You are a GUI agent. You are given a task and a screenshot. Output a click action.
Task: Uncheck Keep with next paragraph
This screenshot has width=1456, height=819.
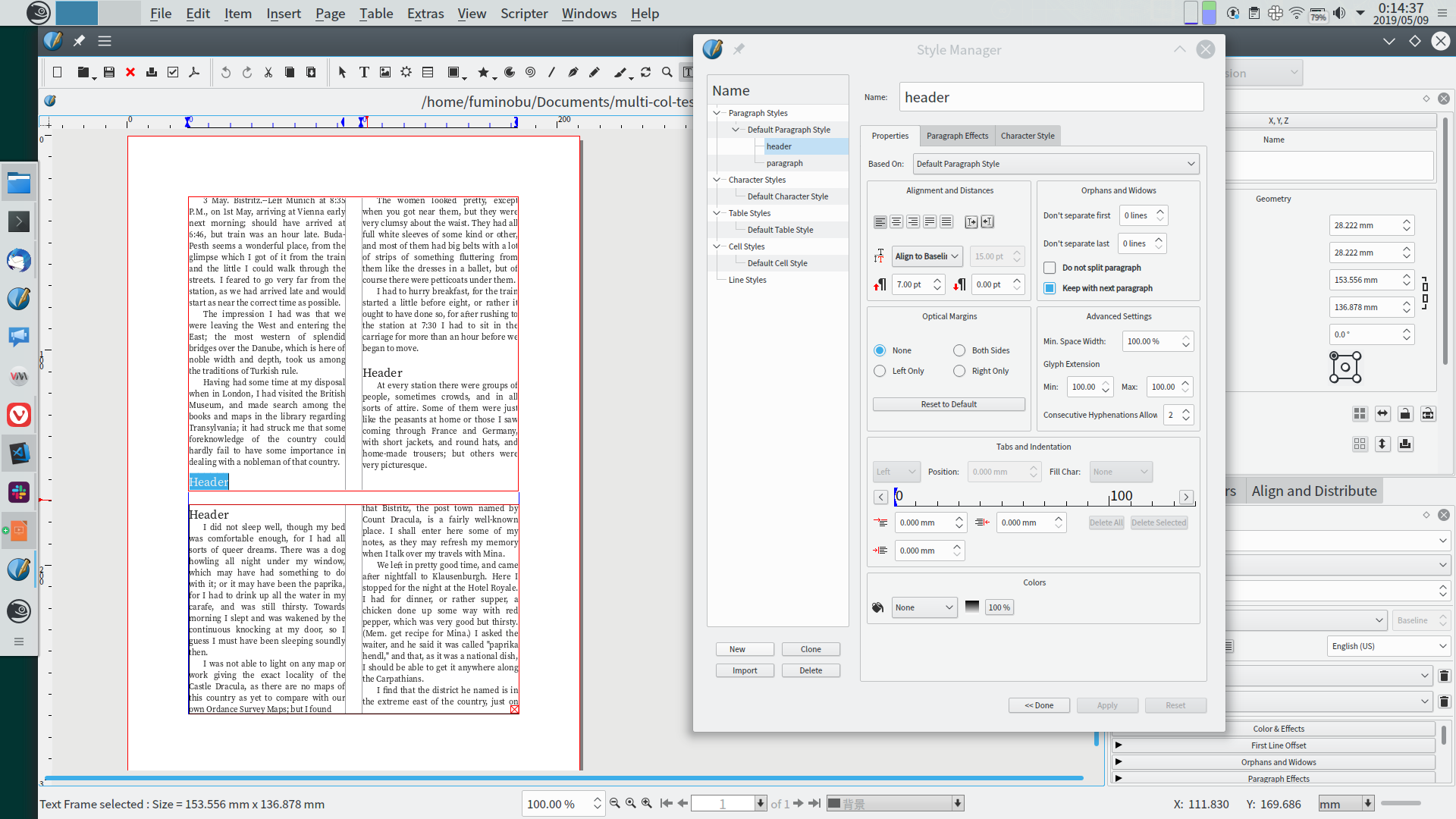tap(1050, 288)
